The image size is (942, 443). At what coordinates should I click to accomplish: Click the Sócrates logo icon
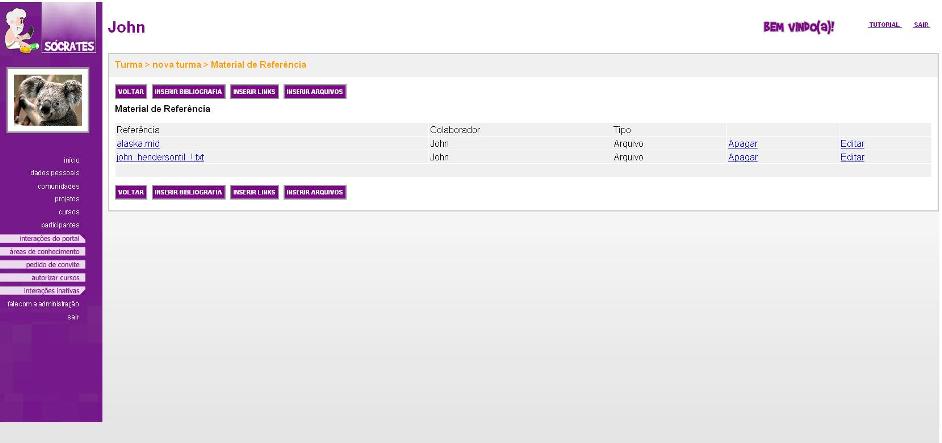(50, 29)
